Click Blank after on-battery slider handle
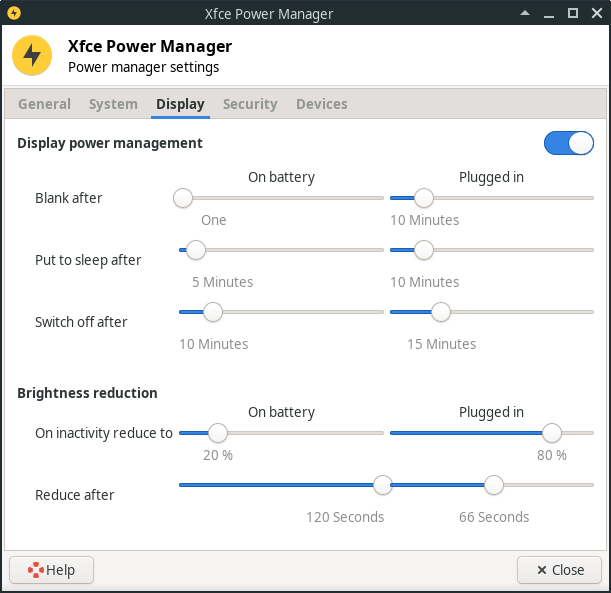 183,198
